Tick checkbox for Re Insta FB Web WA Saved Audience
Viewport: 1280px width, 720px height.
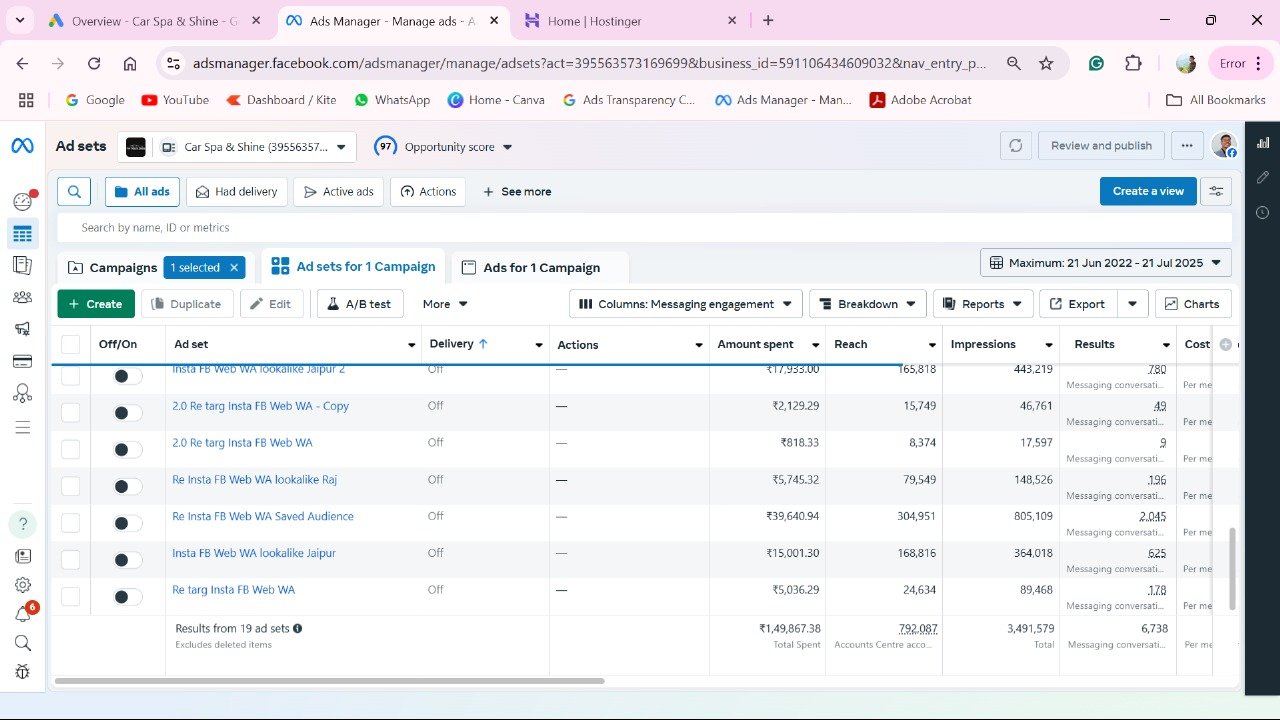pyautogui.click(x=70, y=523)
